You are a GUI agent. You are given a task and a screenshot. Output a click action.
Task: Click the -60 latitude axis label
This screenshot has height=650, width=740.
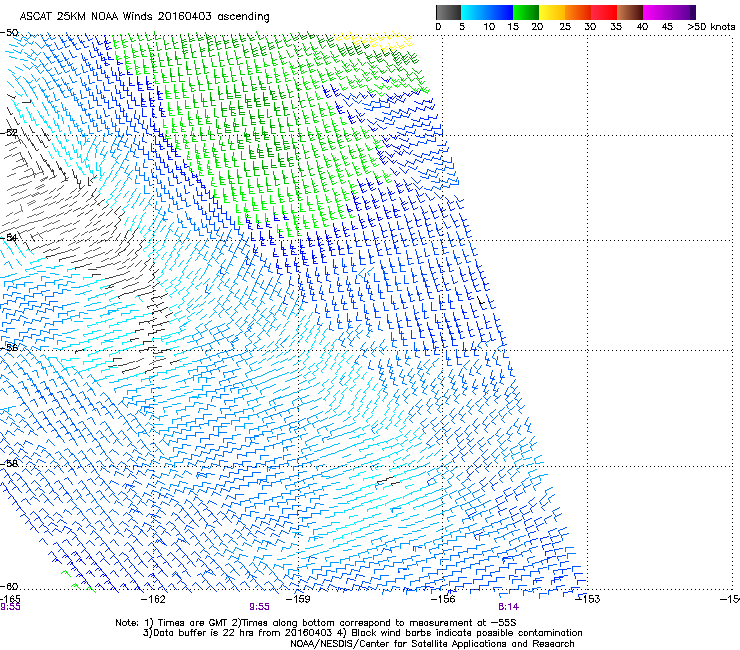[x=9, y=586]
